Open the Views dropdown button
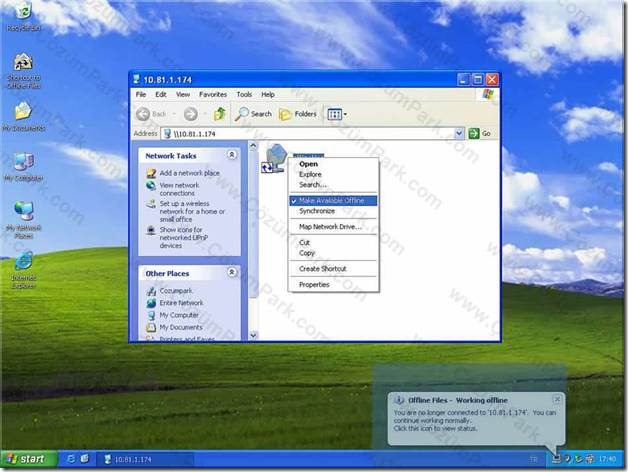The width and height of the screenshot is (628, 472). coord(337,114)
